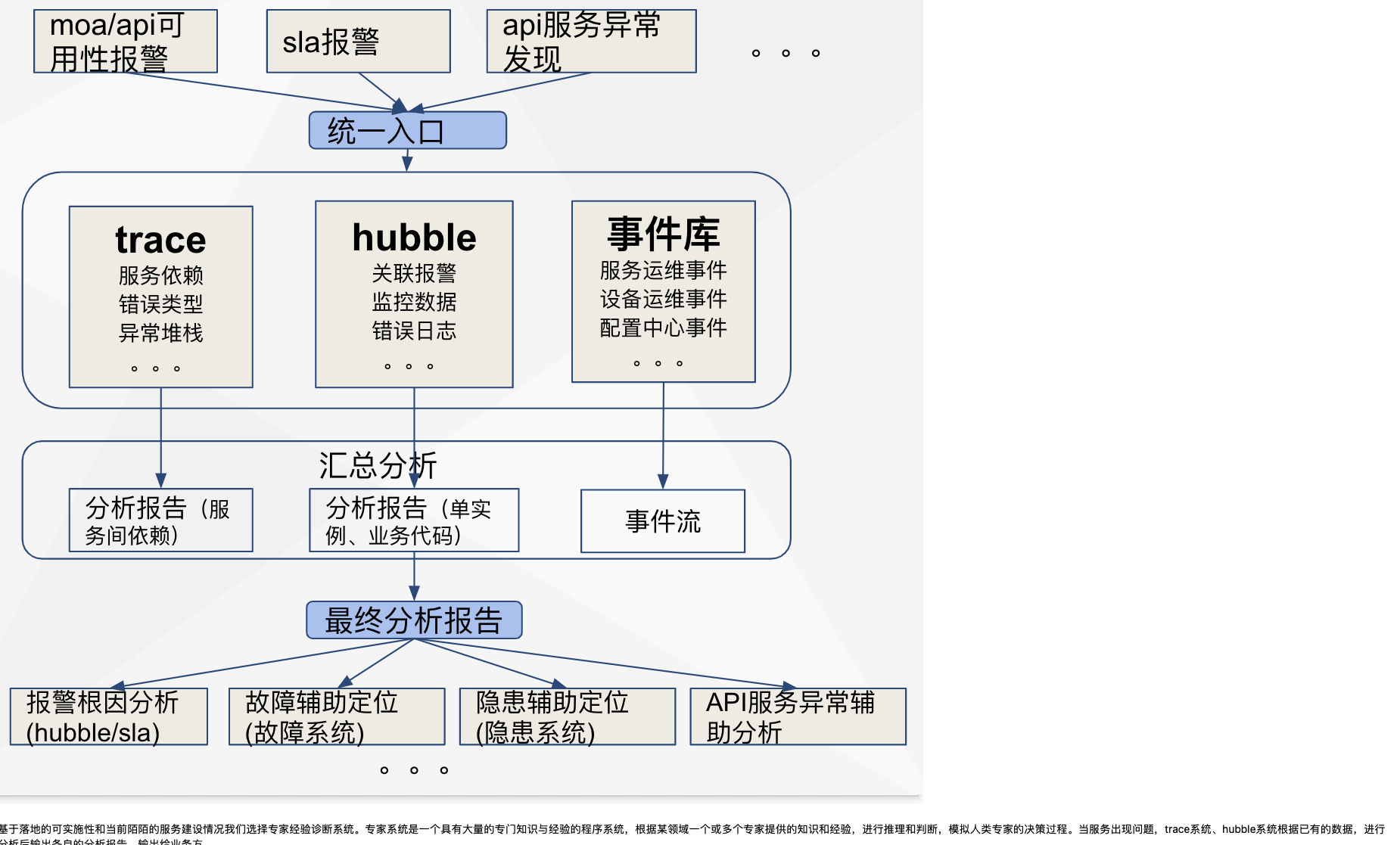Click the 汇总分析 label
The image size is (1400, 845).
(378, 465)
